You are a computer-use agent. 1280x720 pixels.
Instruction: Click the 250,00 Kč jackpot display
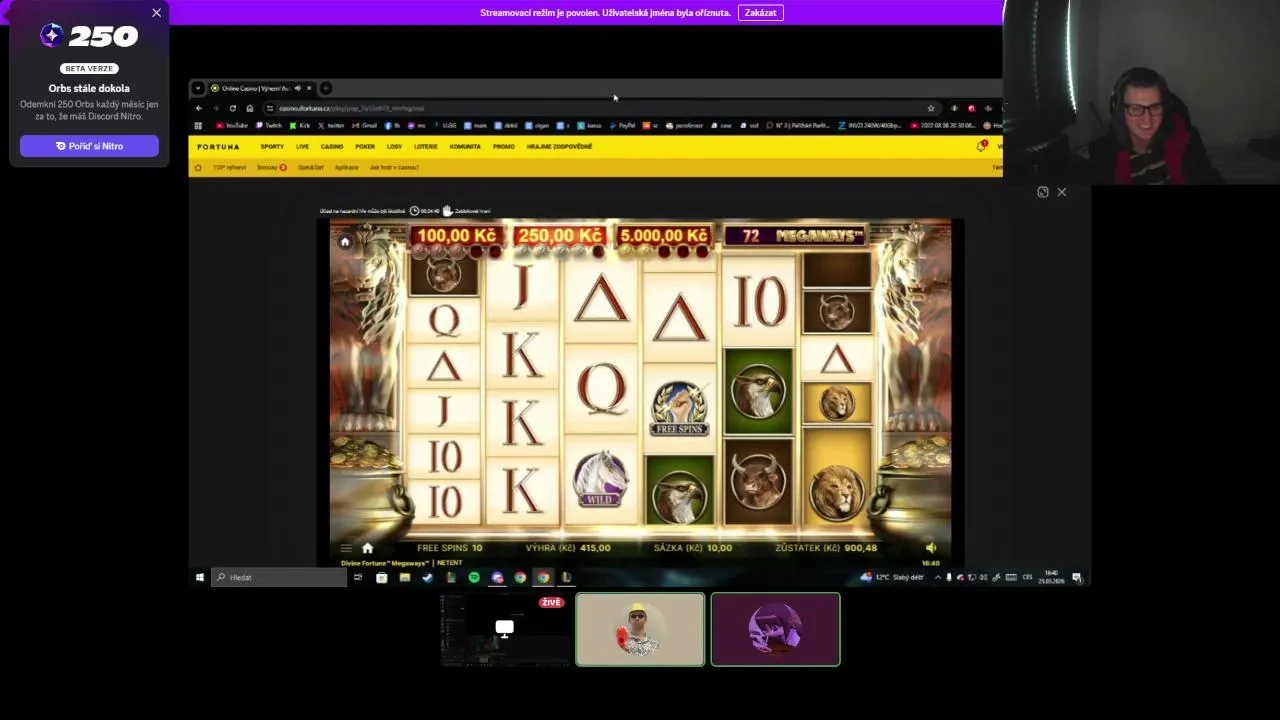tap(560, 236)
